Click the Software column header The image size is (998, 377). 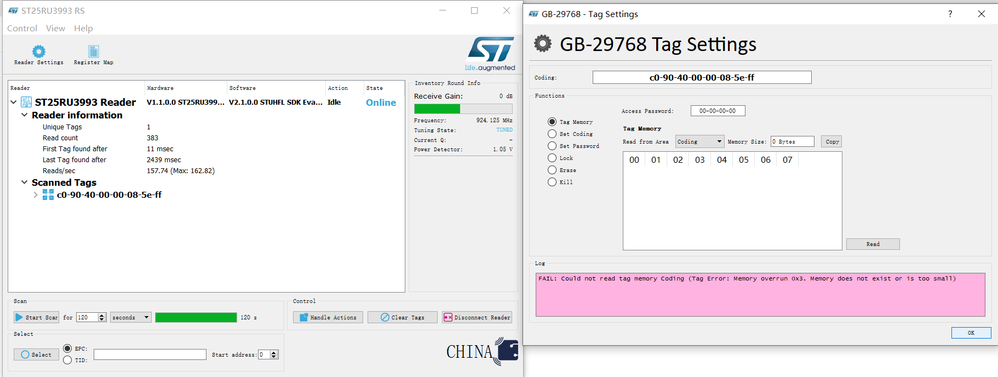tap(242, 88)
